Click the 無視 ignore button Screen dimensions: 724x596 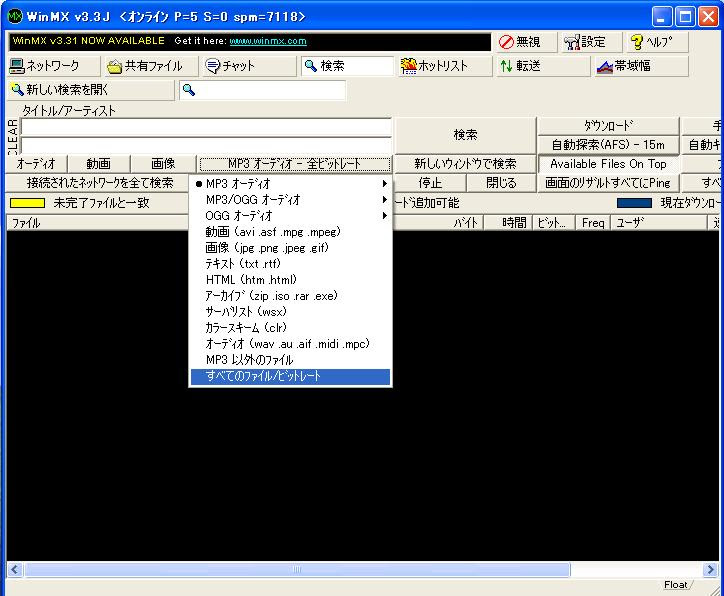pyautogui.click(x=526, y=42)
